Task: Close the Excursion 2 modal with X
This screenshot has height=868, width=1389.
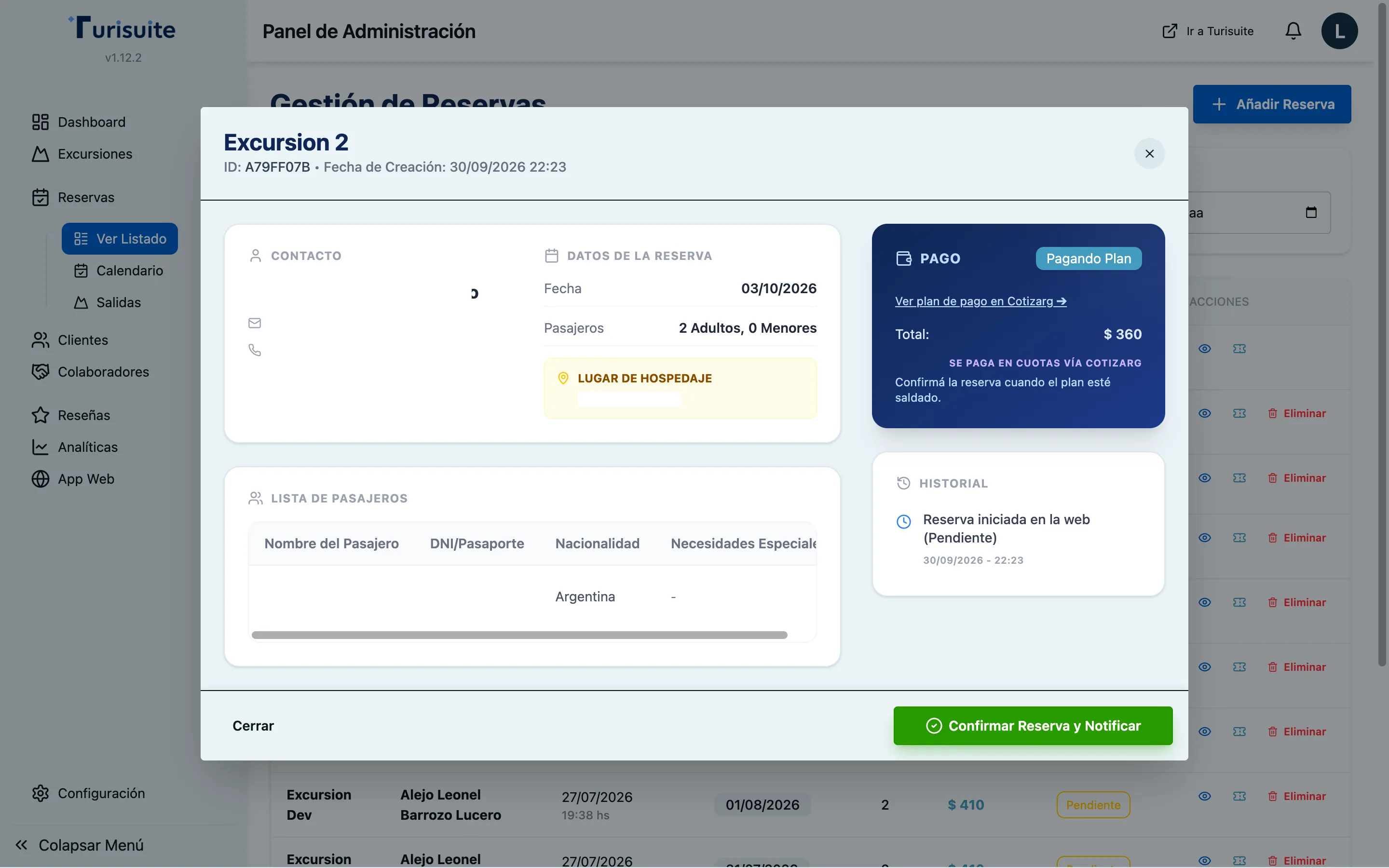Action: (1149, 153)
